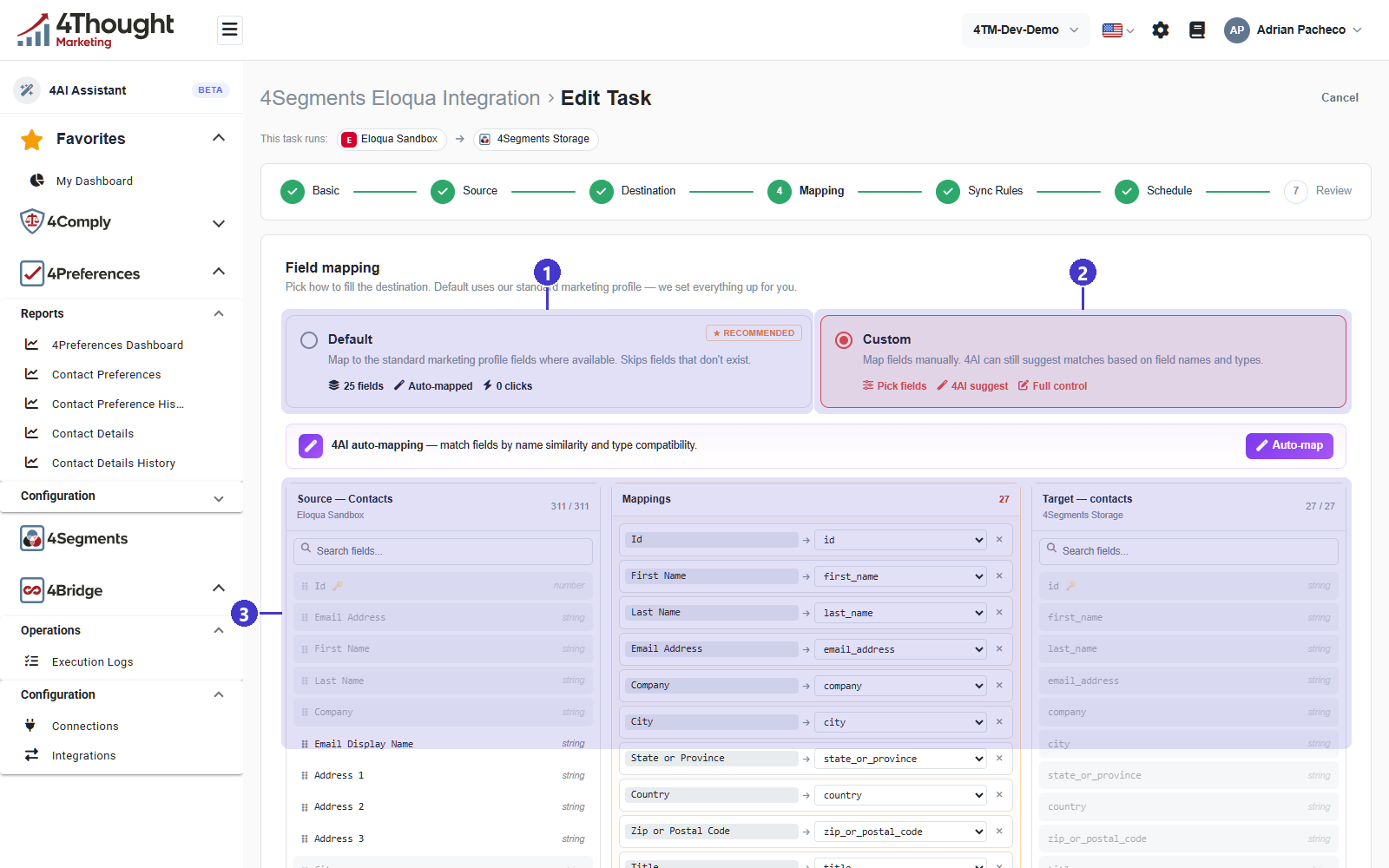Remove the Id mapping row

click(999, 540)
